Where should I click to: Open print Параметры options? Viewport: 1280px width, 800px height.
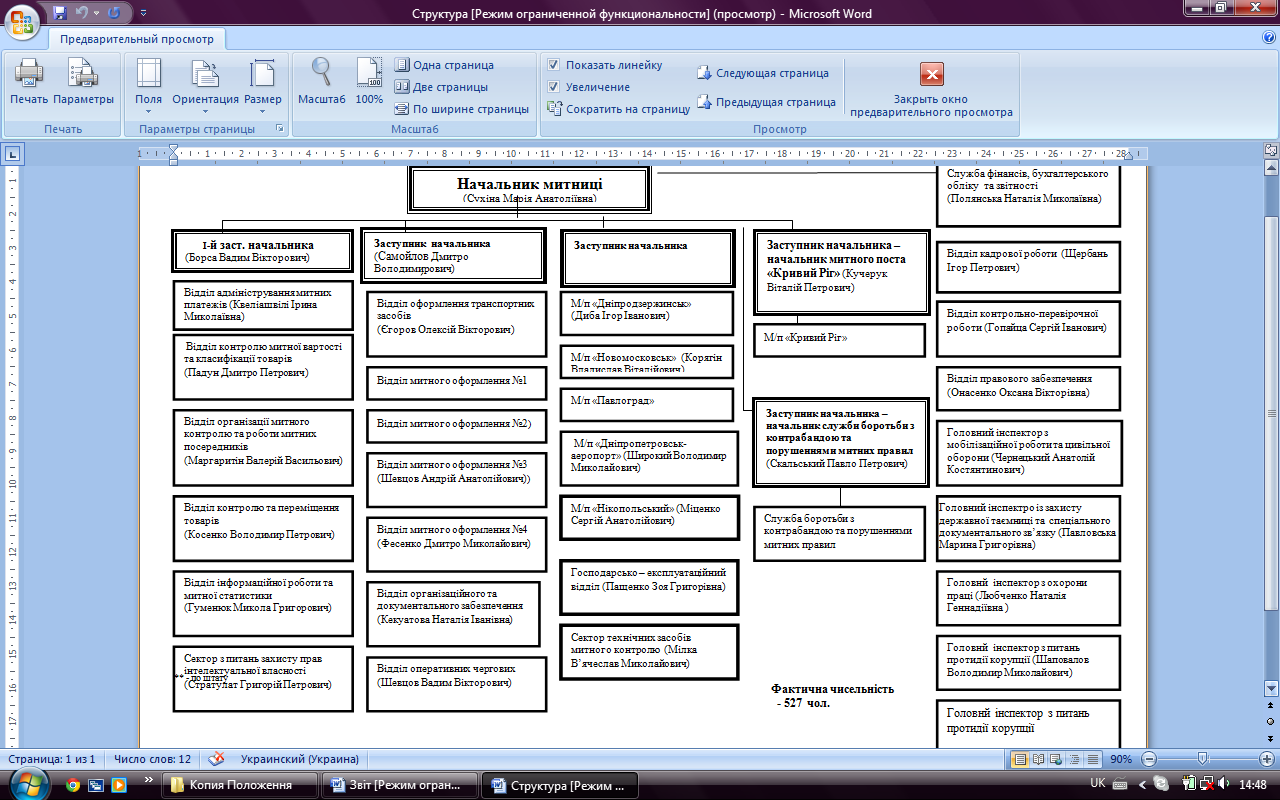(83, 82)
